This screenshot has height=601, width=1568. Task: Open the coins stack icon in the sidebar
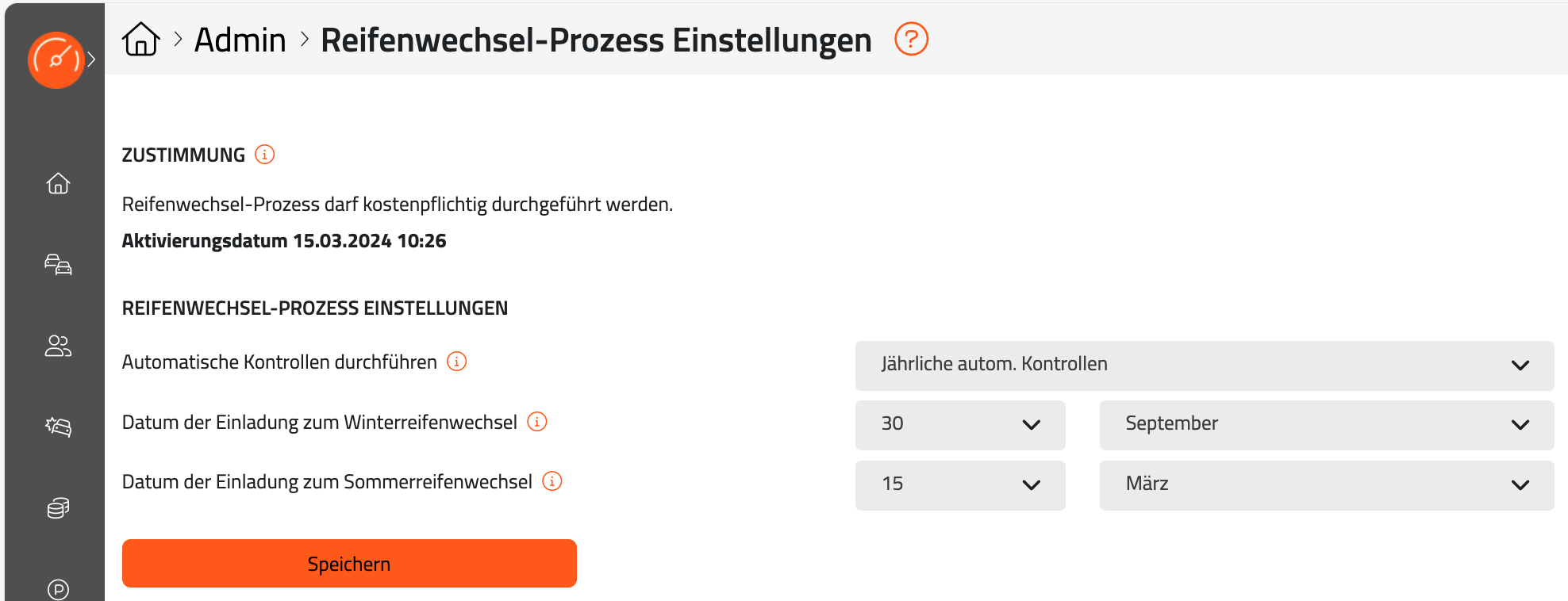pyautogui.click(x=58, y=507)
